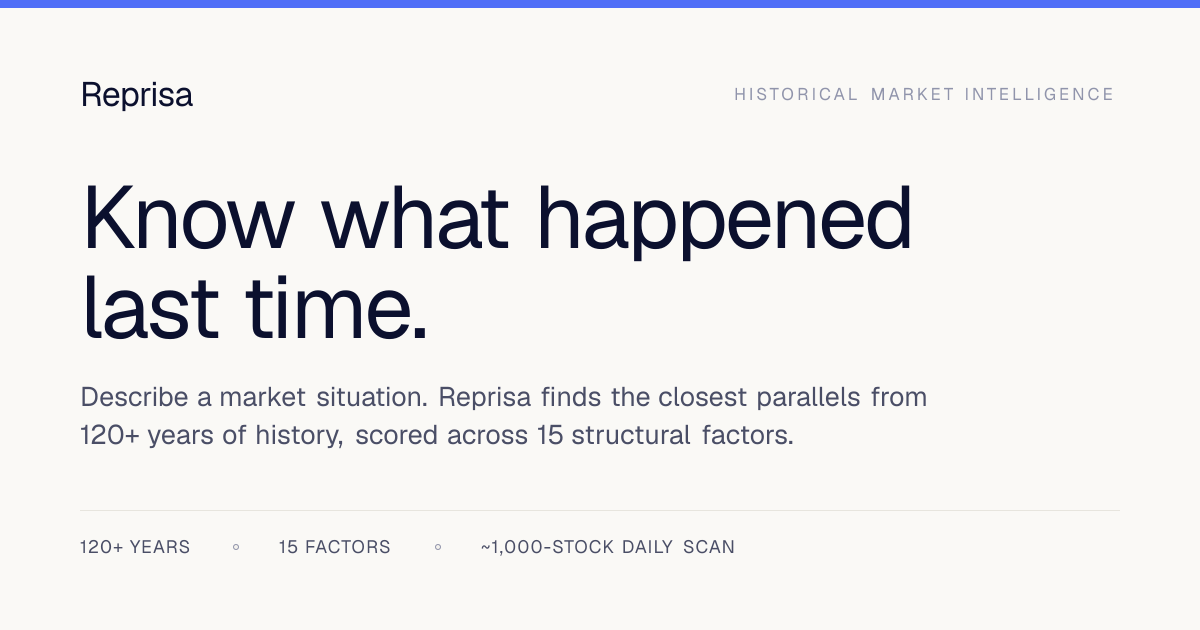Screen dimensions: 1200x630
Task: Click the word INTELLIGENCE in the tagline
Action: pos(1039,94)
